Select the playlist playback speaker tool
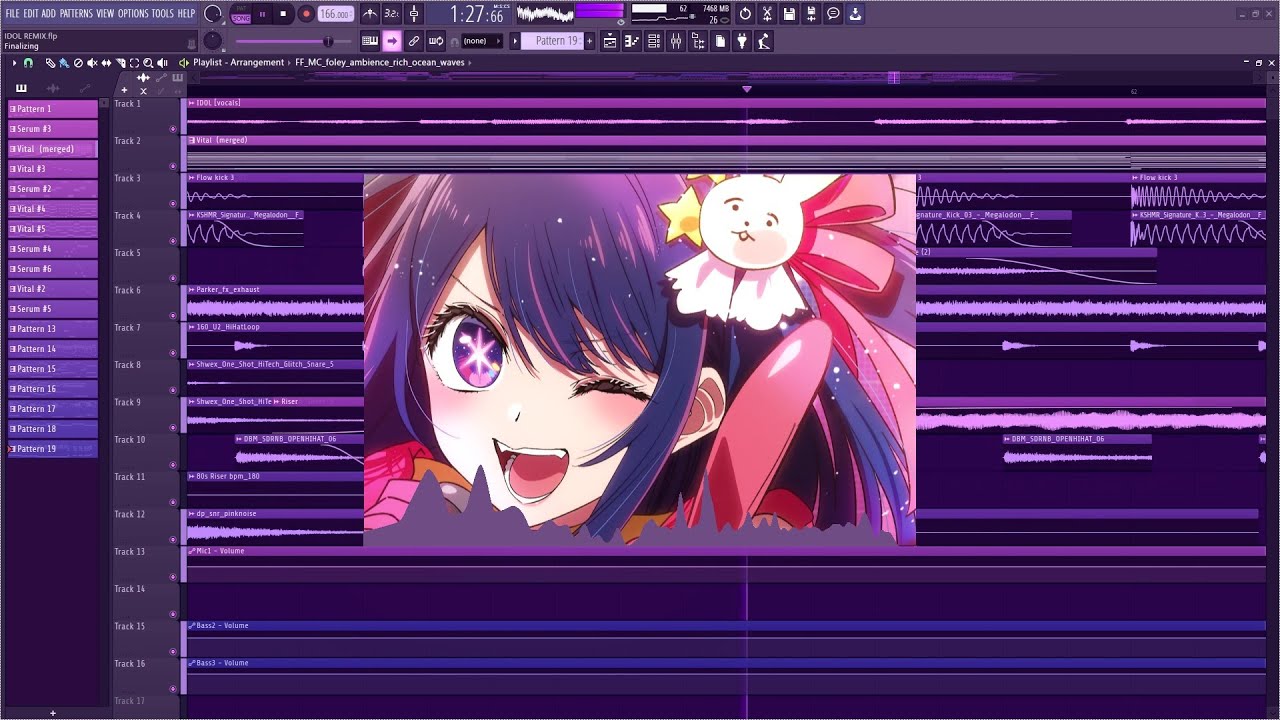This screenshot has width=1280, height=720. (162, 63)
